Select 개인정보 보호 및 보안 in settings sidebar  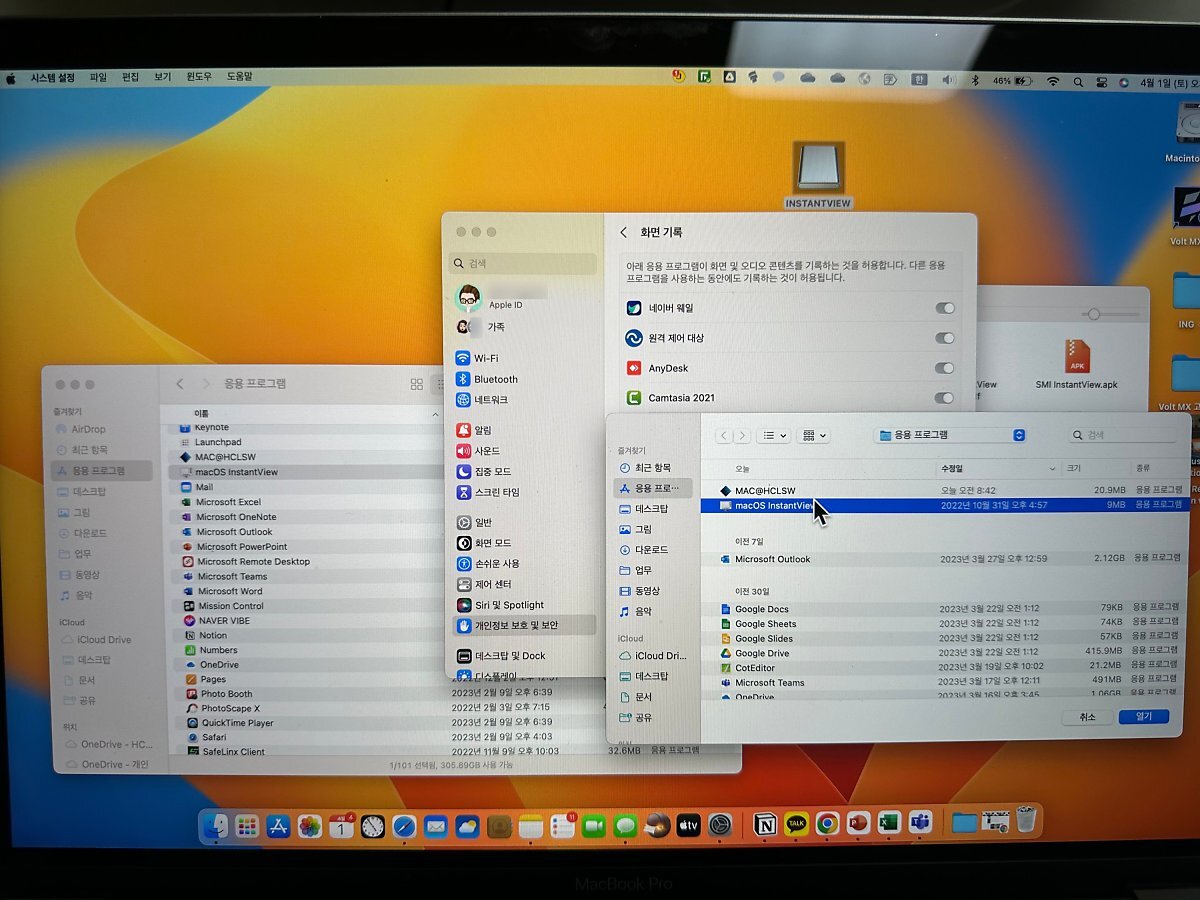524,625
